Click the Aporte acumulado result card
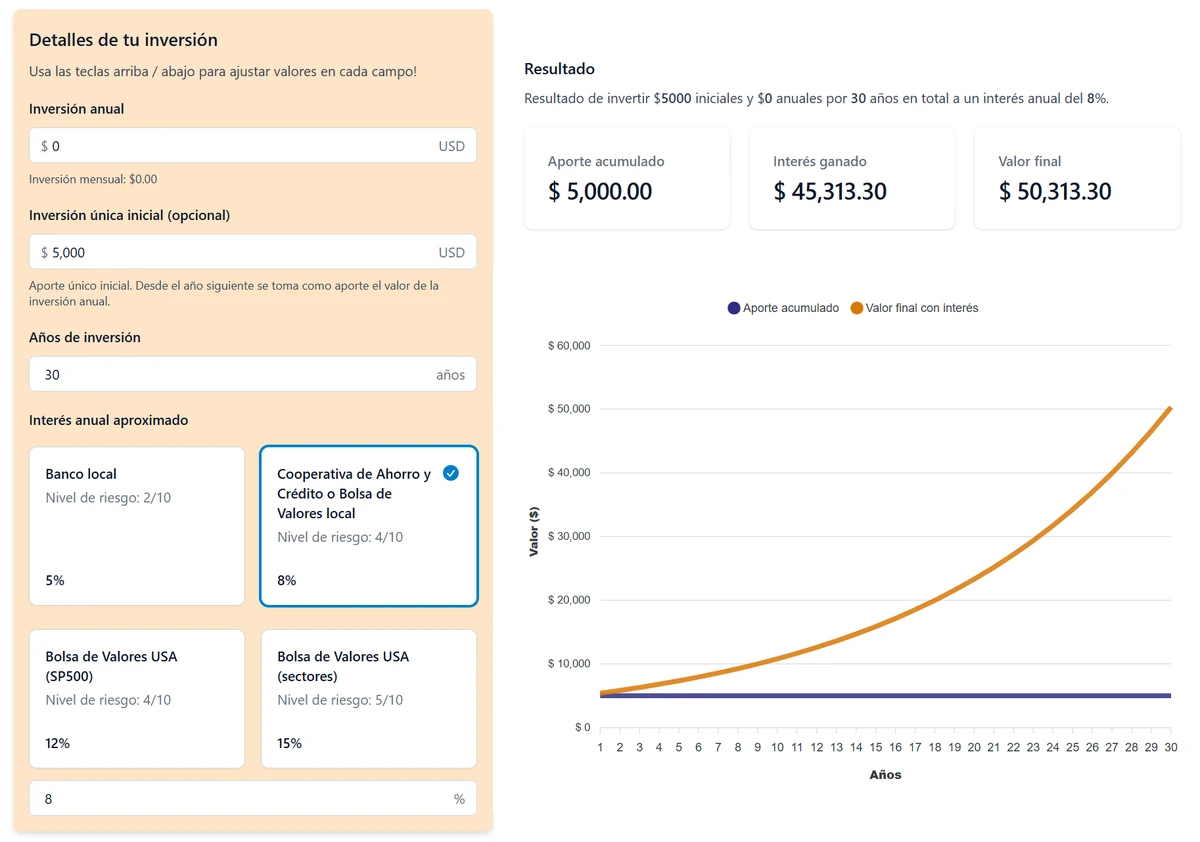Image resolution: width=1200 pixels, height=842 pixels. coord(627,178)
